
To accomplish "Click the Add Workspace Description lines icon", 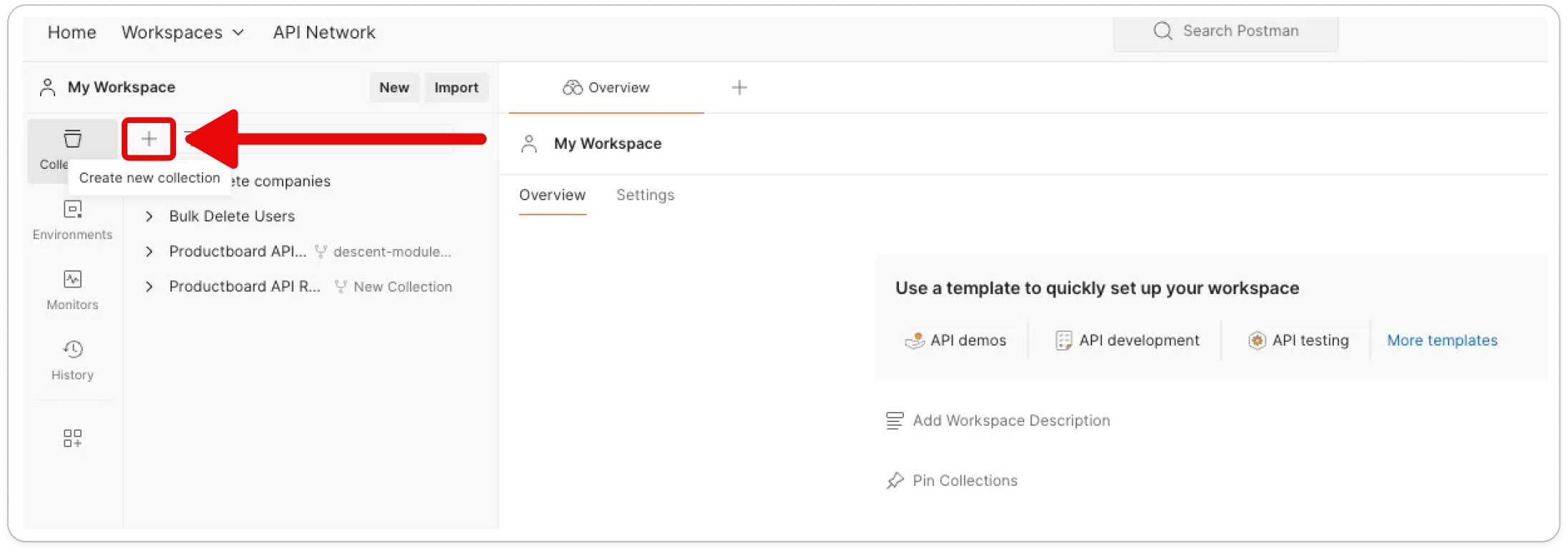I will pyautogui.click(x=895, y=421).
